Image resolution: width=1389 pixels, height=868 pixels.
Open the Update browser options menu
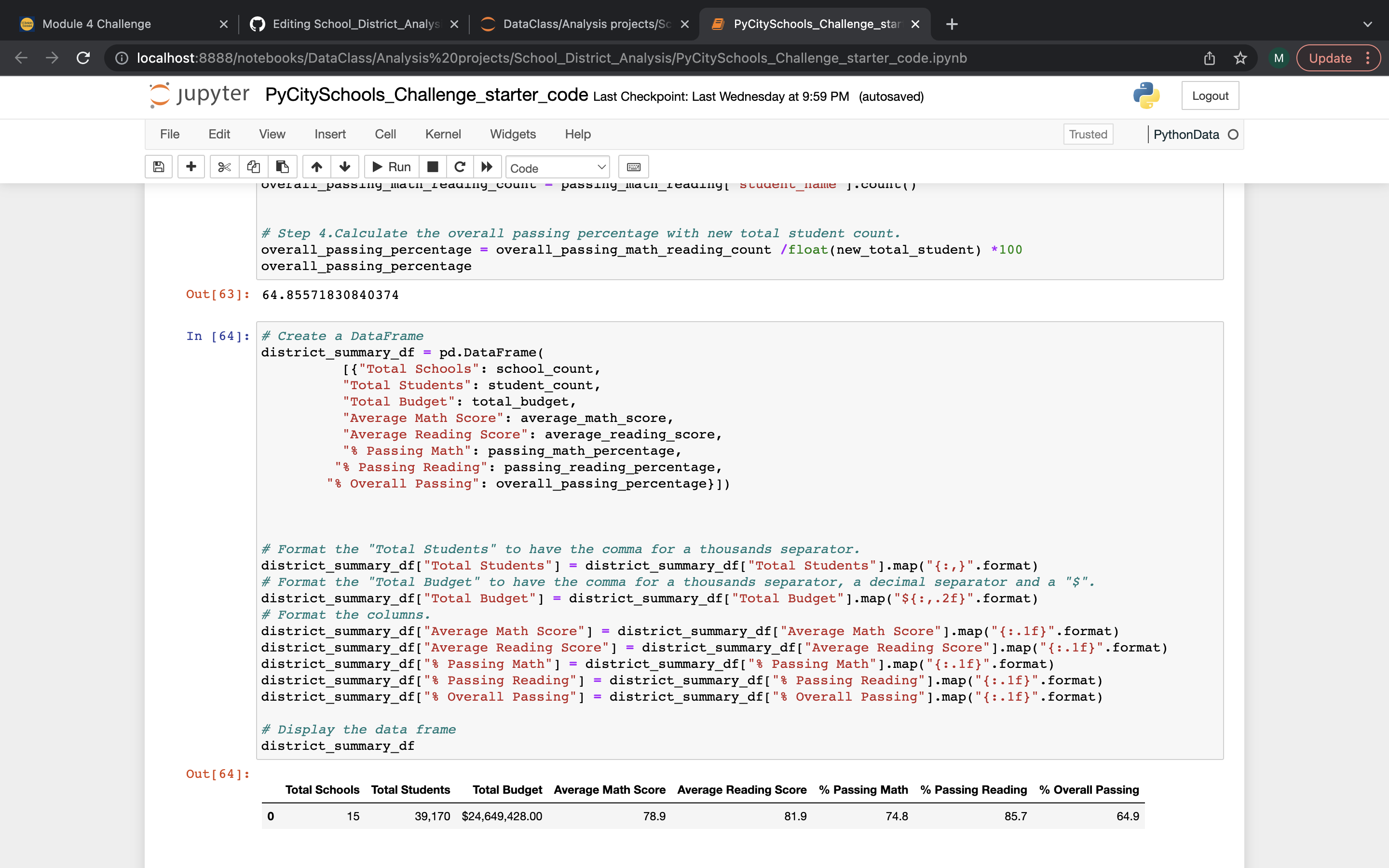click(x=1369, y=58)
